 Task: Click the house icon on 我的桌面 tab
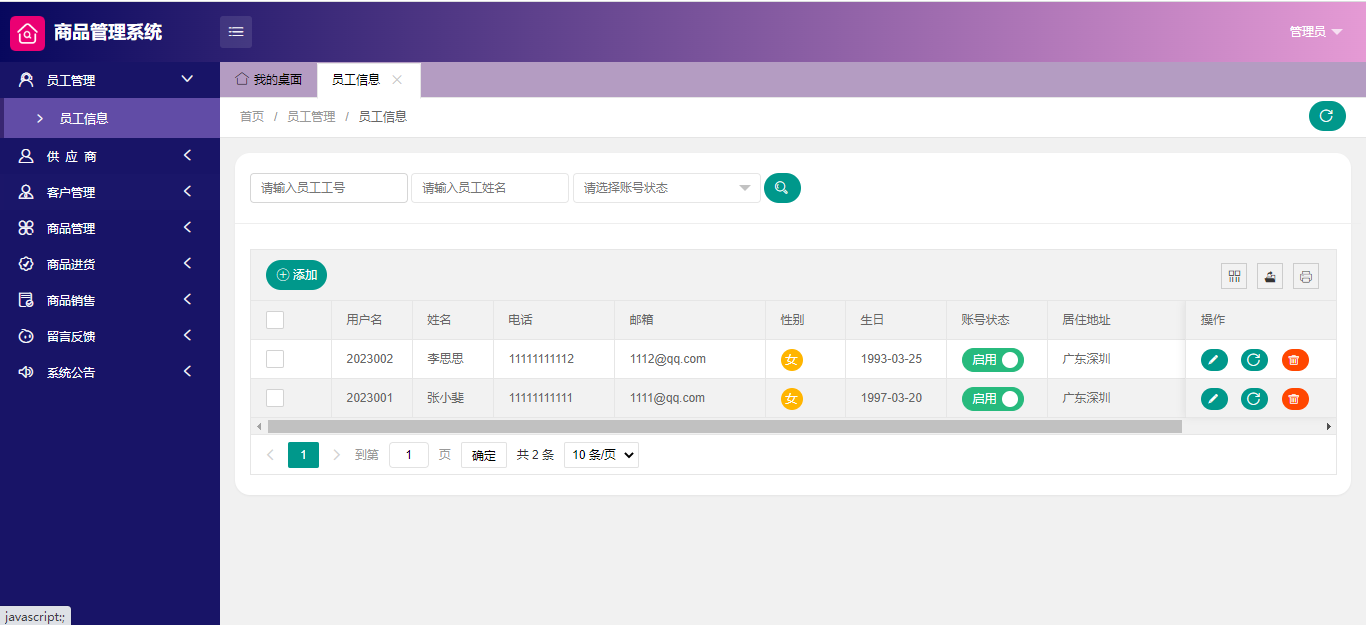coord(242,78)
